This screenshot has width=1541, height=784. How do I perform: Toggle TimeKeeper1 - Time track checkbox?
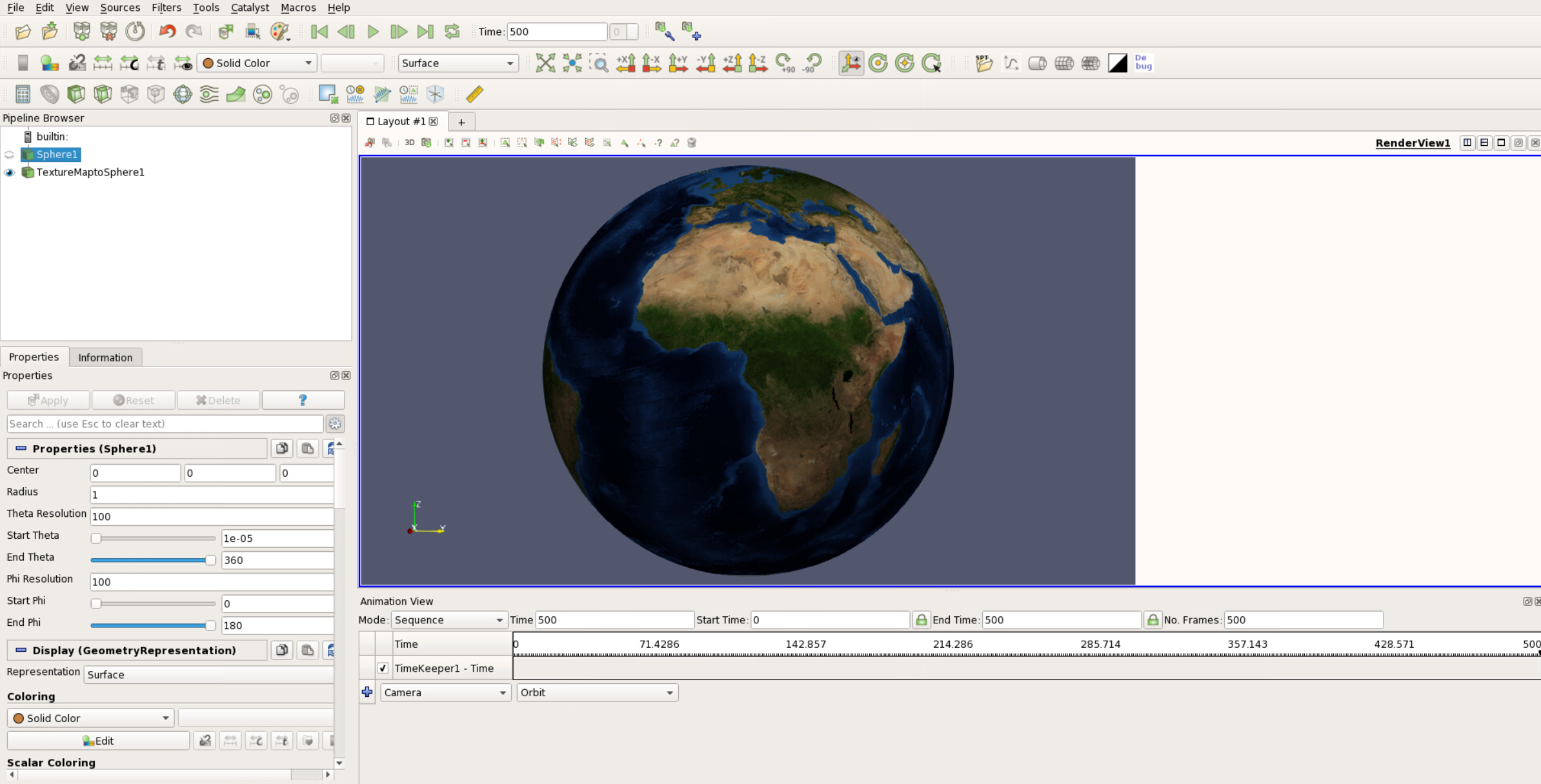tap(383, 668)
